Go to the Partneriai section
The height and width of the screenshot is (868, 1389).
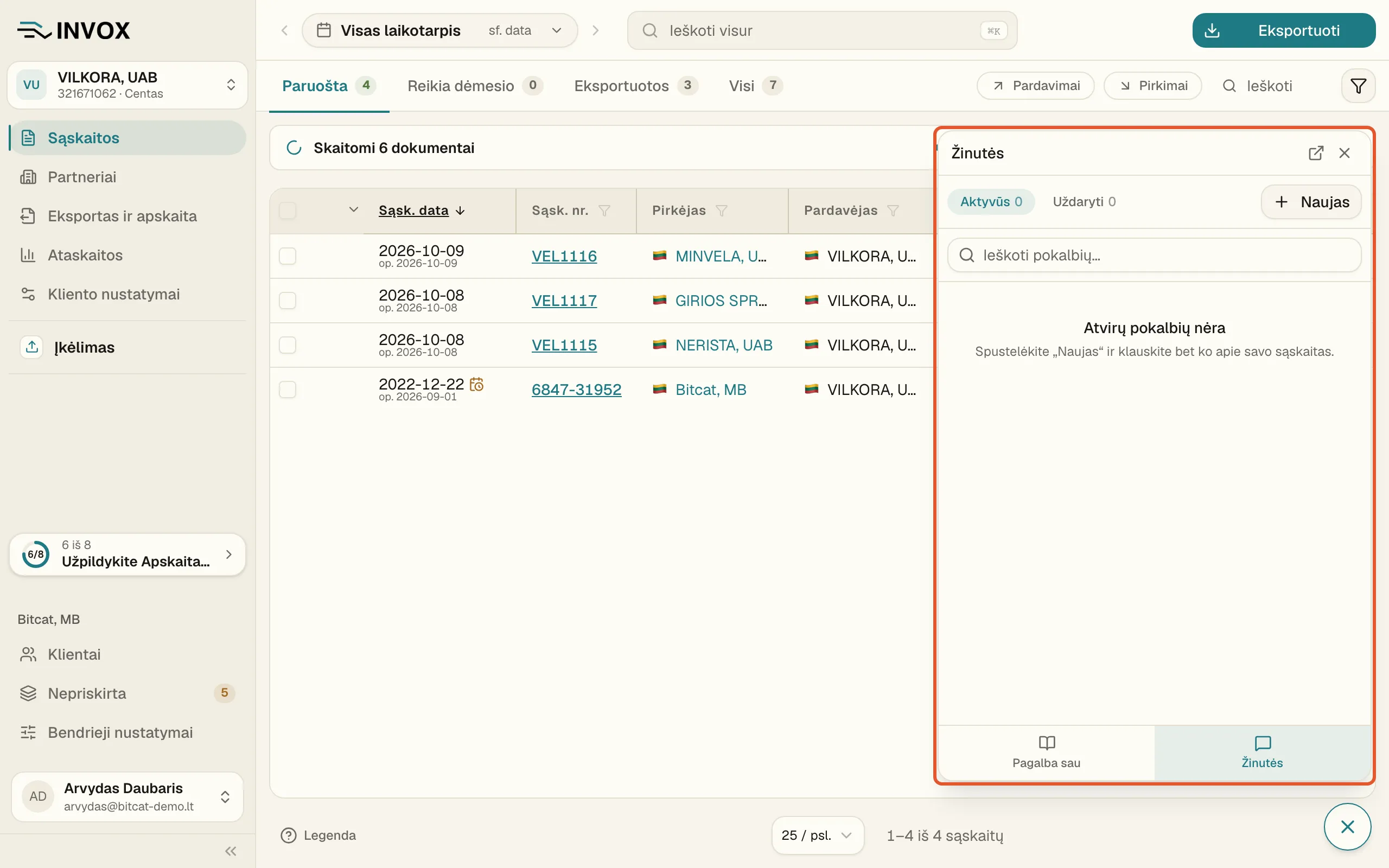click(128, 177)
